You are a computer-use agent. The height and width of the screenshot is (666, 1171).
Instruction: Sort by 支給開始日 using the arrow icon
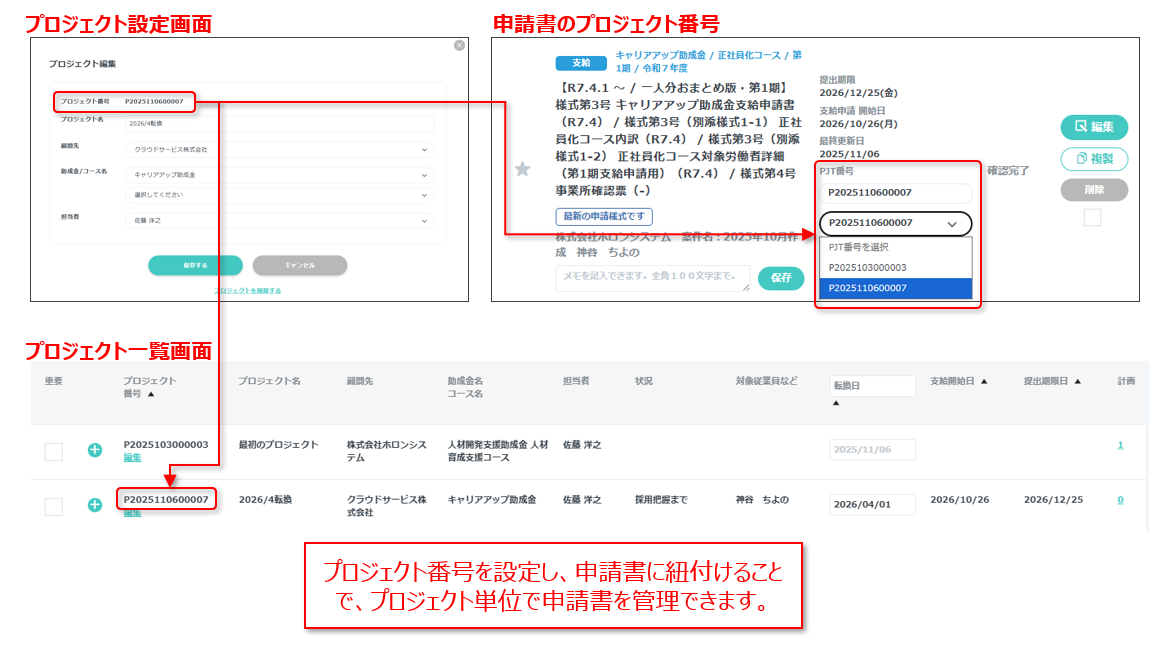coord(984,381)
